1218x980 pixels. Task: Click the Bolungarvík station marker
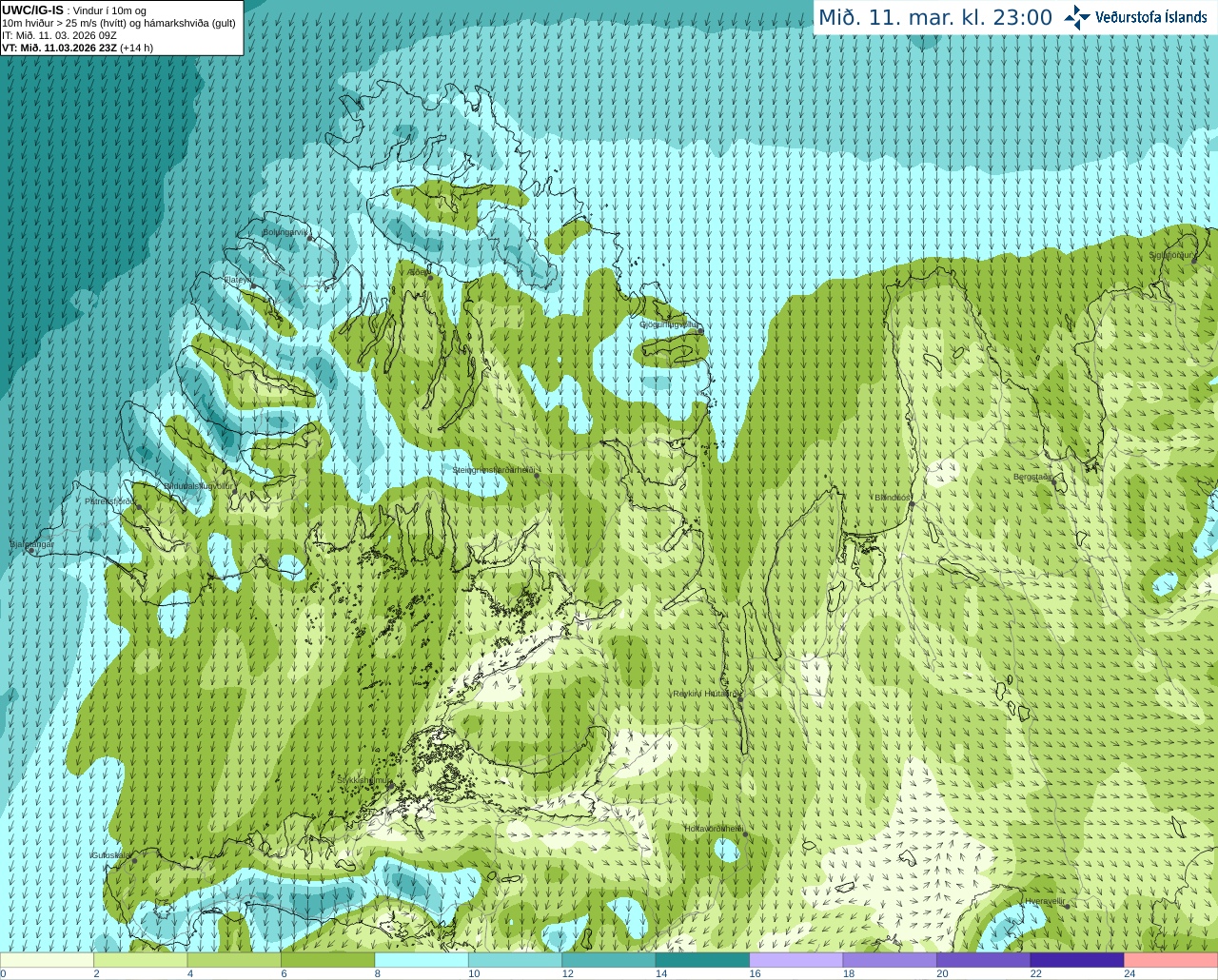click(311, 238)
